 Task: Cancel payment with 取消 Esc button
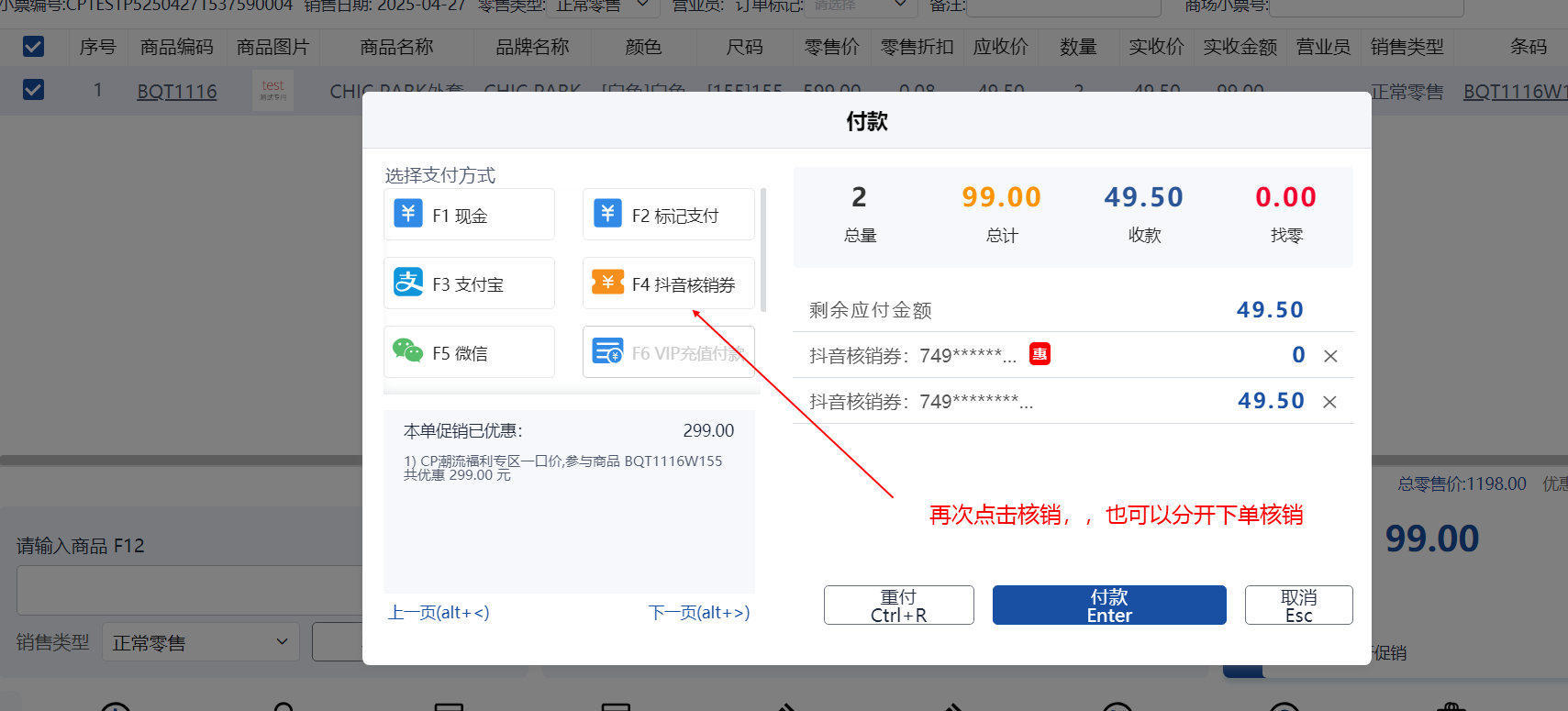pyautogui.click(x=1298, y=605)
